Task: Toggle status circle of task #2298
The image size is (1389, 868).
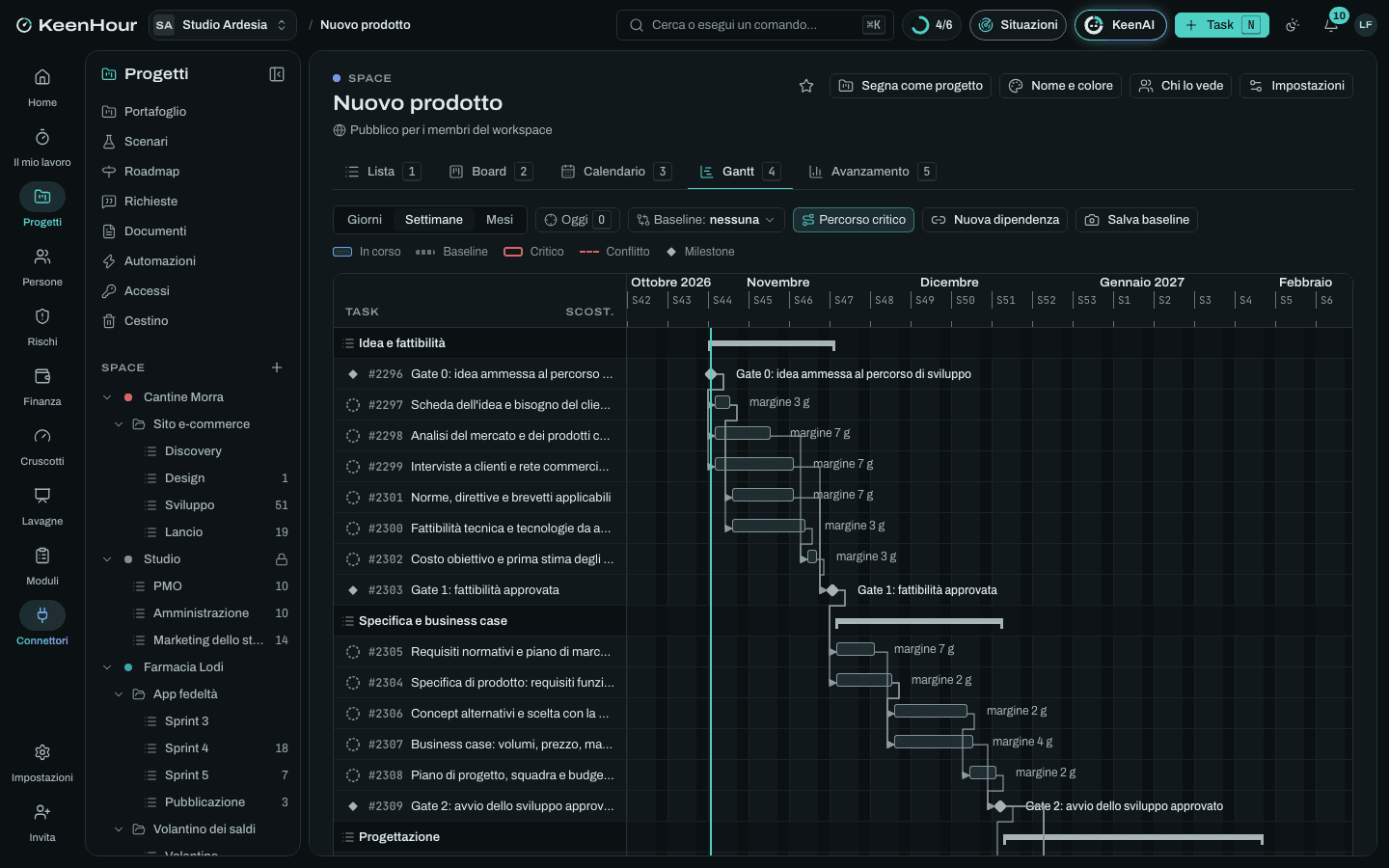Action: pyautogui.click(x=353, y=436)
